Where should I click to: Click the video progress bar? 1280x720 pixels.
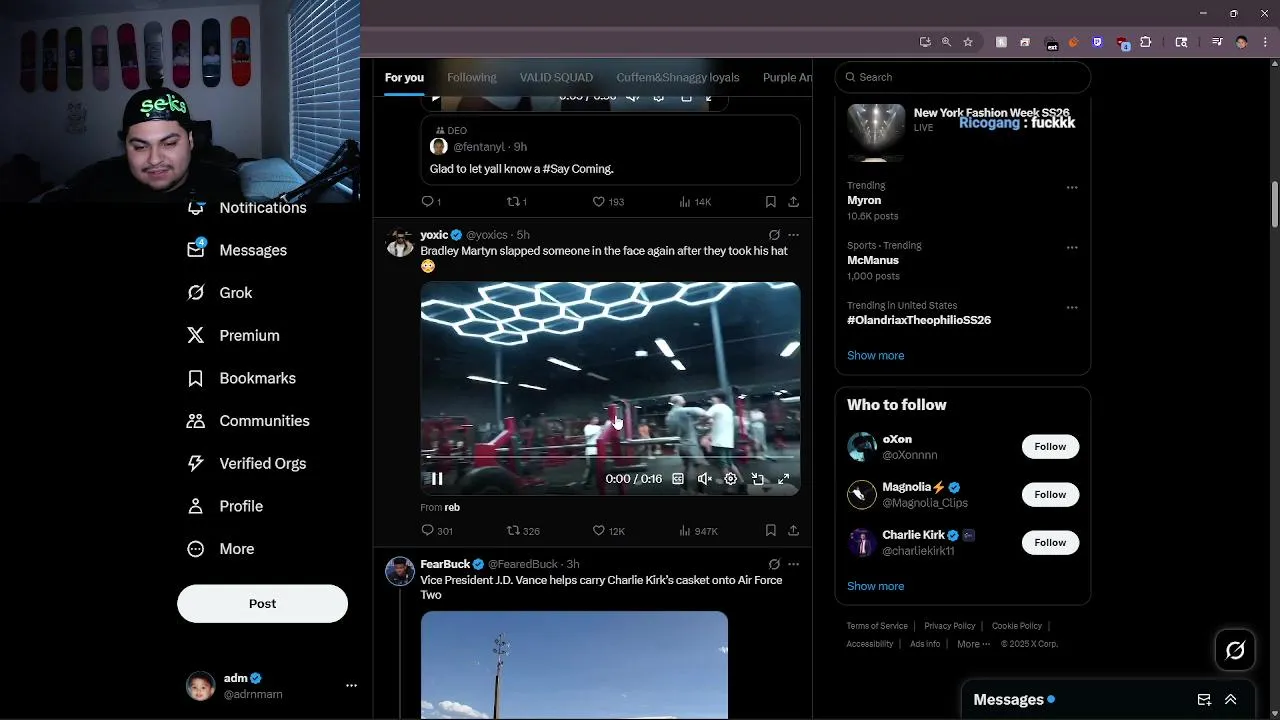click(610, 457)
